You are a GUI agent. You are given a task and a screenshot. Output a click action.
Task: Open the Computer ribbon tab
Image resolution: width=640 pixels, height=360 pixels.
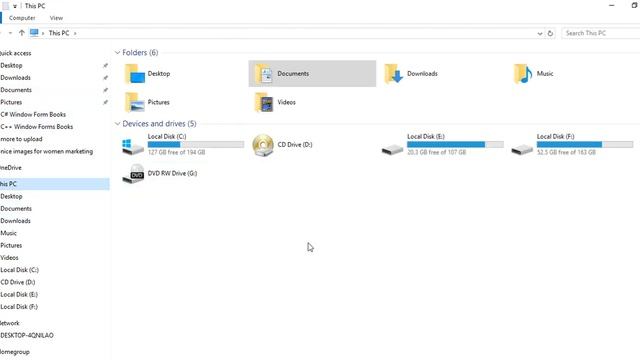coord(22,18)
